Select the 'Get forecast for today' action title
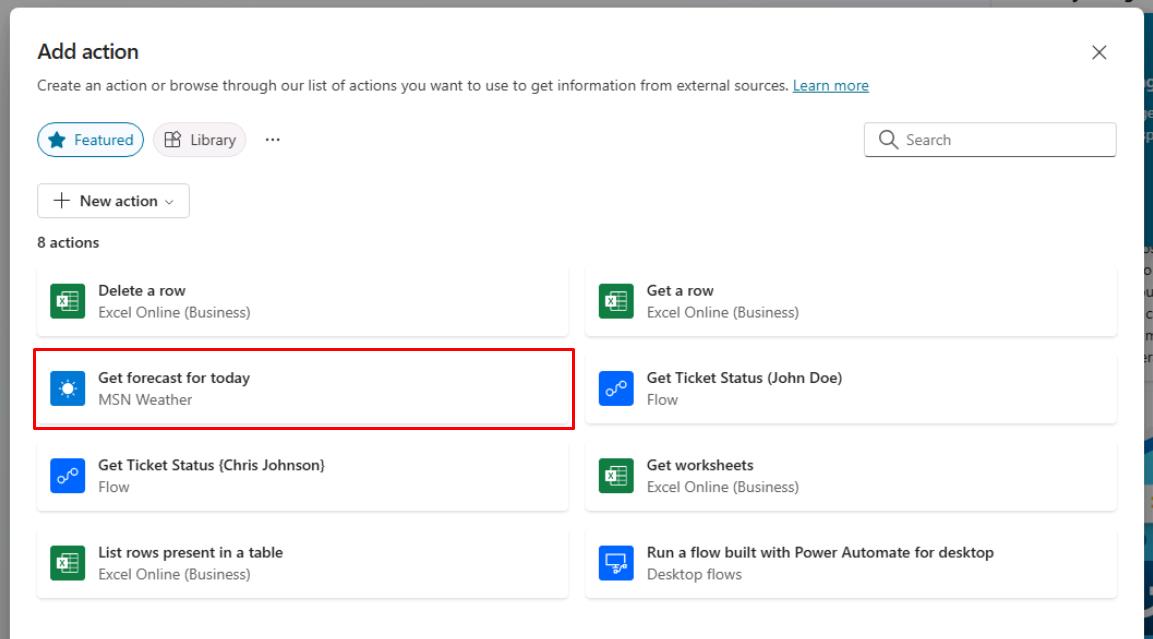This screenshot has height=639, width=1153. (x=174, y=378)
